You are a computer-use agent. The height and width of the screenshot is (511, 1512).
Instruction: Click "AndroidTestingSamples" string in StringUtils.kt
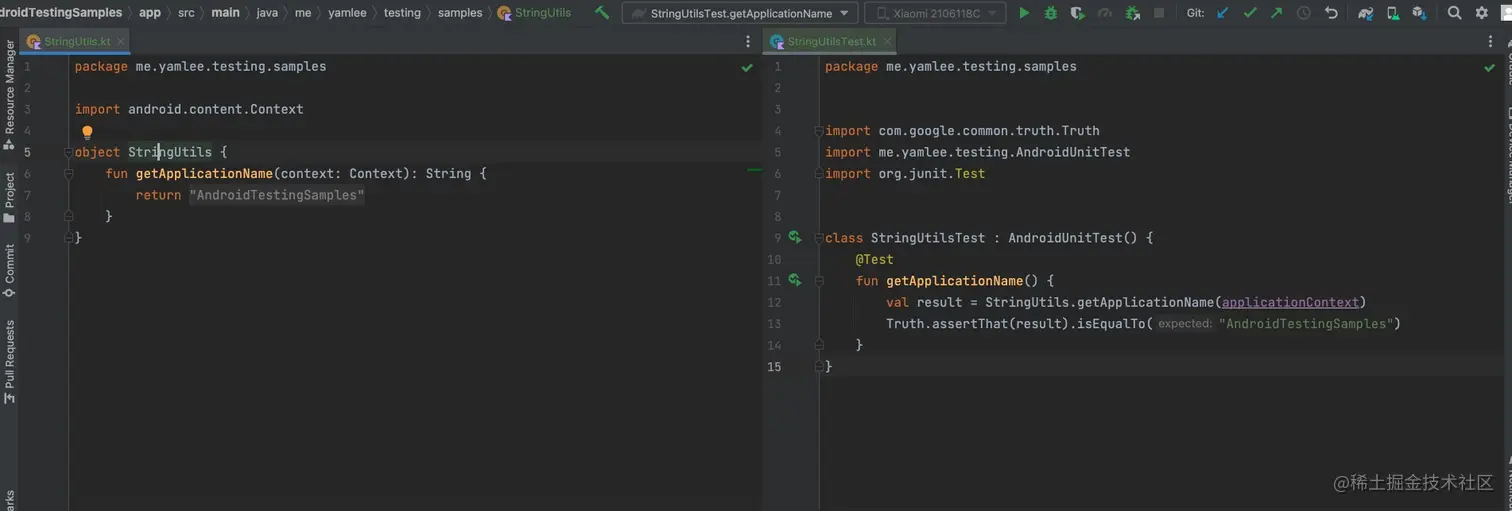(x=277, y=195)
